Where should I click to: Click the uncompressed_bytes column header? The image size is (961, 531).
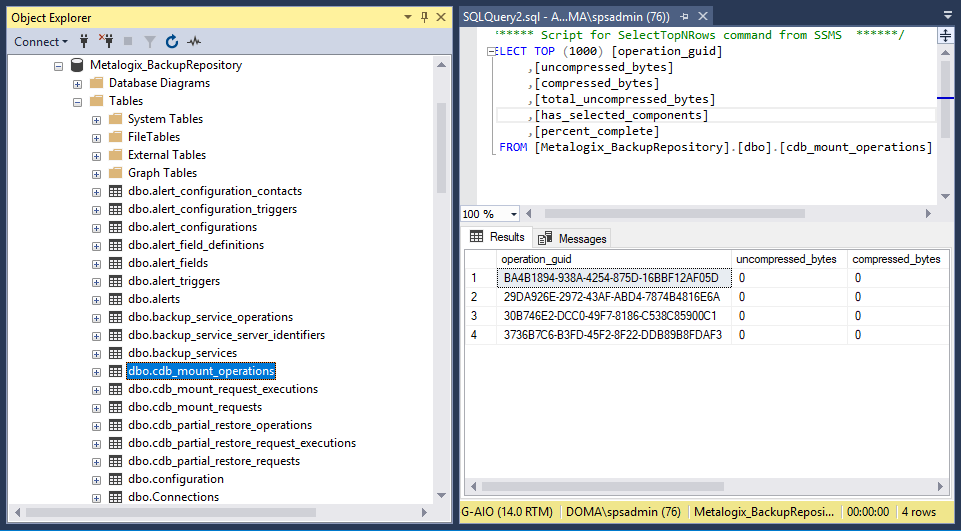[x=786, y=259]
